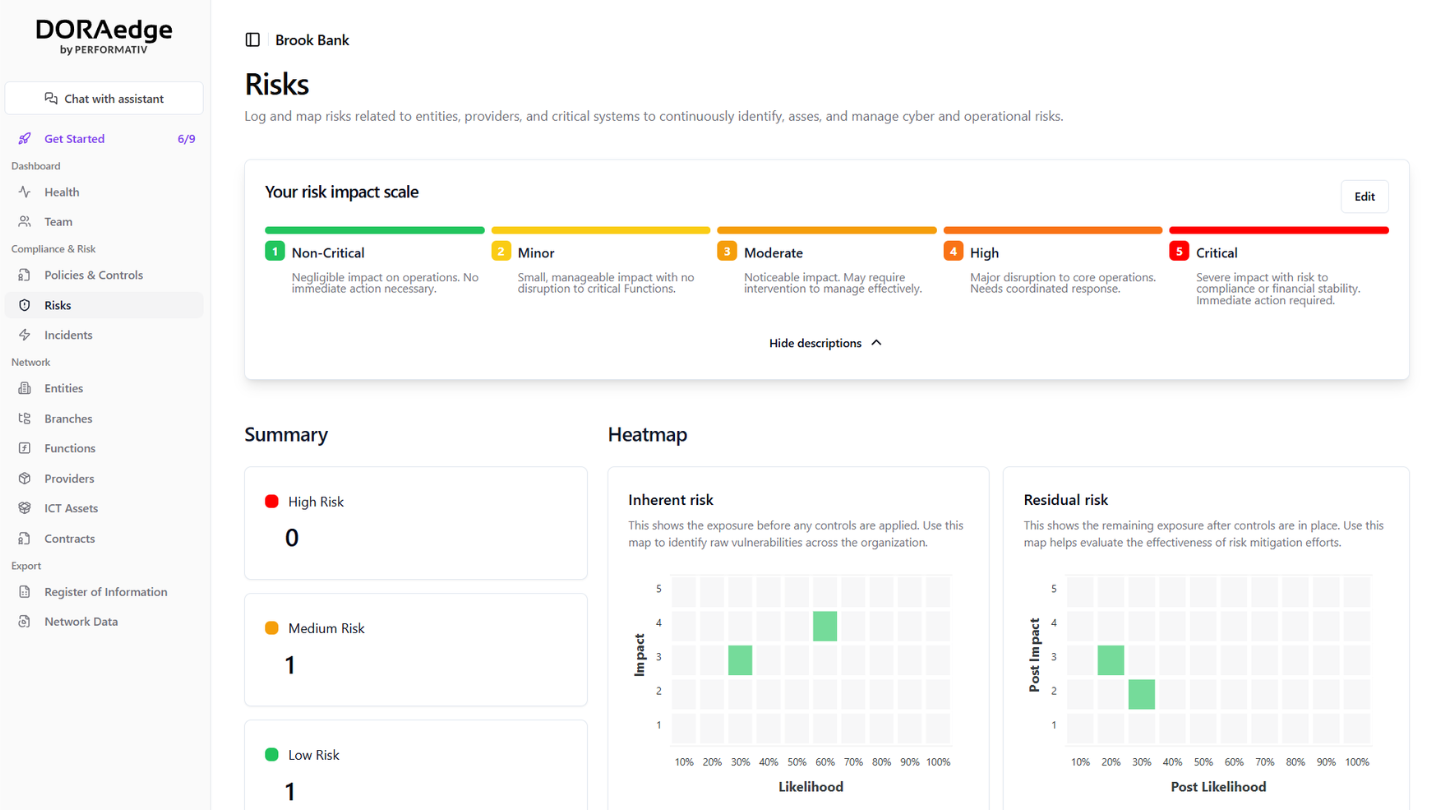Image resolution: width=1440 pixels, height=810 pixels.
Task: Open the Contracts icon under Network
Action: click(24, 538)
